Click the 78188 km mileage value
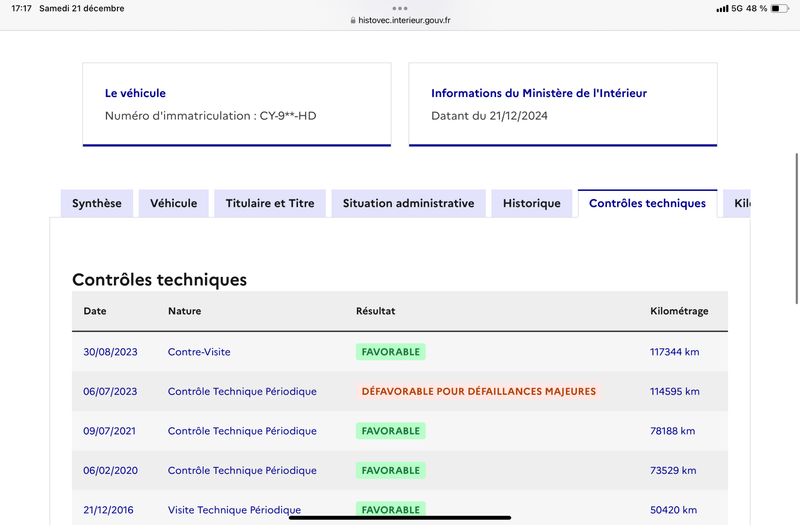This screenshot has width=800, height=525. coord(672,431)
